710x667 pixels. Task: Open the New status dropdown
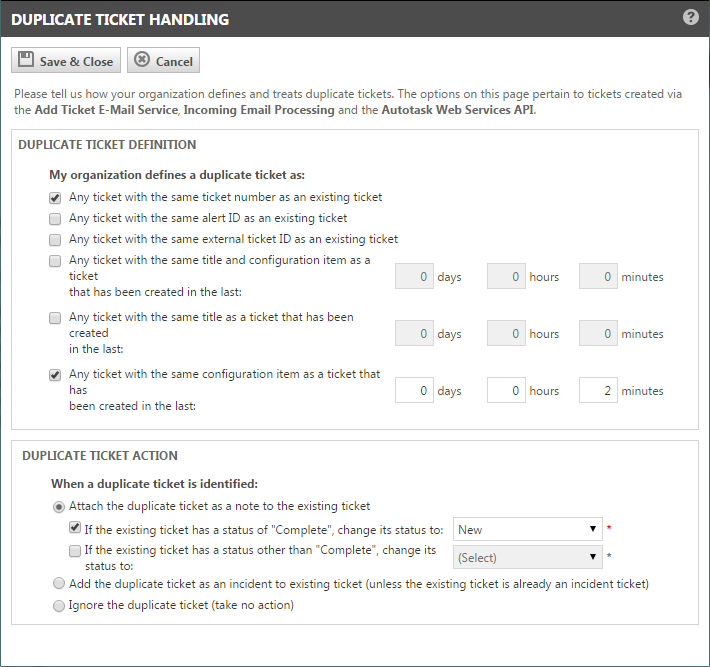528,529
